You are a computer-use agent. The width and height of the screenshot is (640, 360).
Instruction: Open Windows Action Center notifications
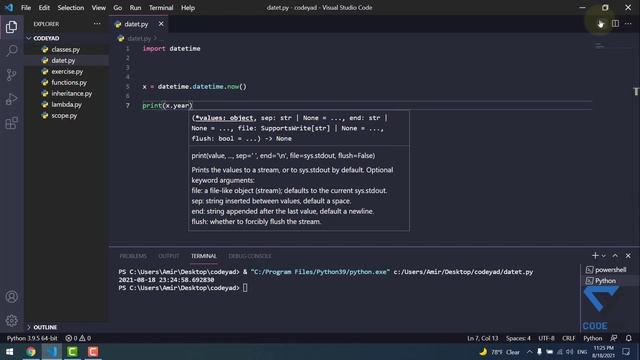click(627, 351)
